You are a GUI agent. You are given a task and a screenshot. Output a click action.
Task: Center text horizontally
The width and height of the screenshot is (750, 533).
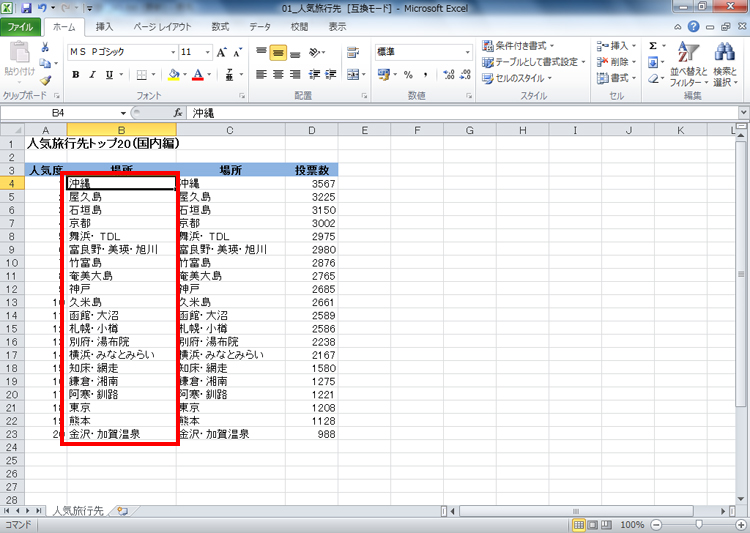tap(278, 75)
